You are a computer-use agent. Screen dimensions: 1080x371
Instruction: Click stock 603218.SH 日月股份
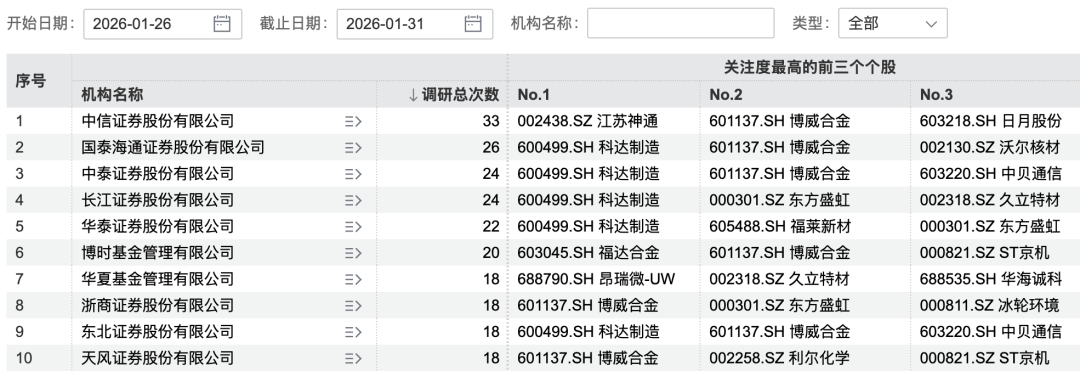point(990,122)
